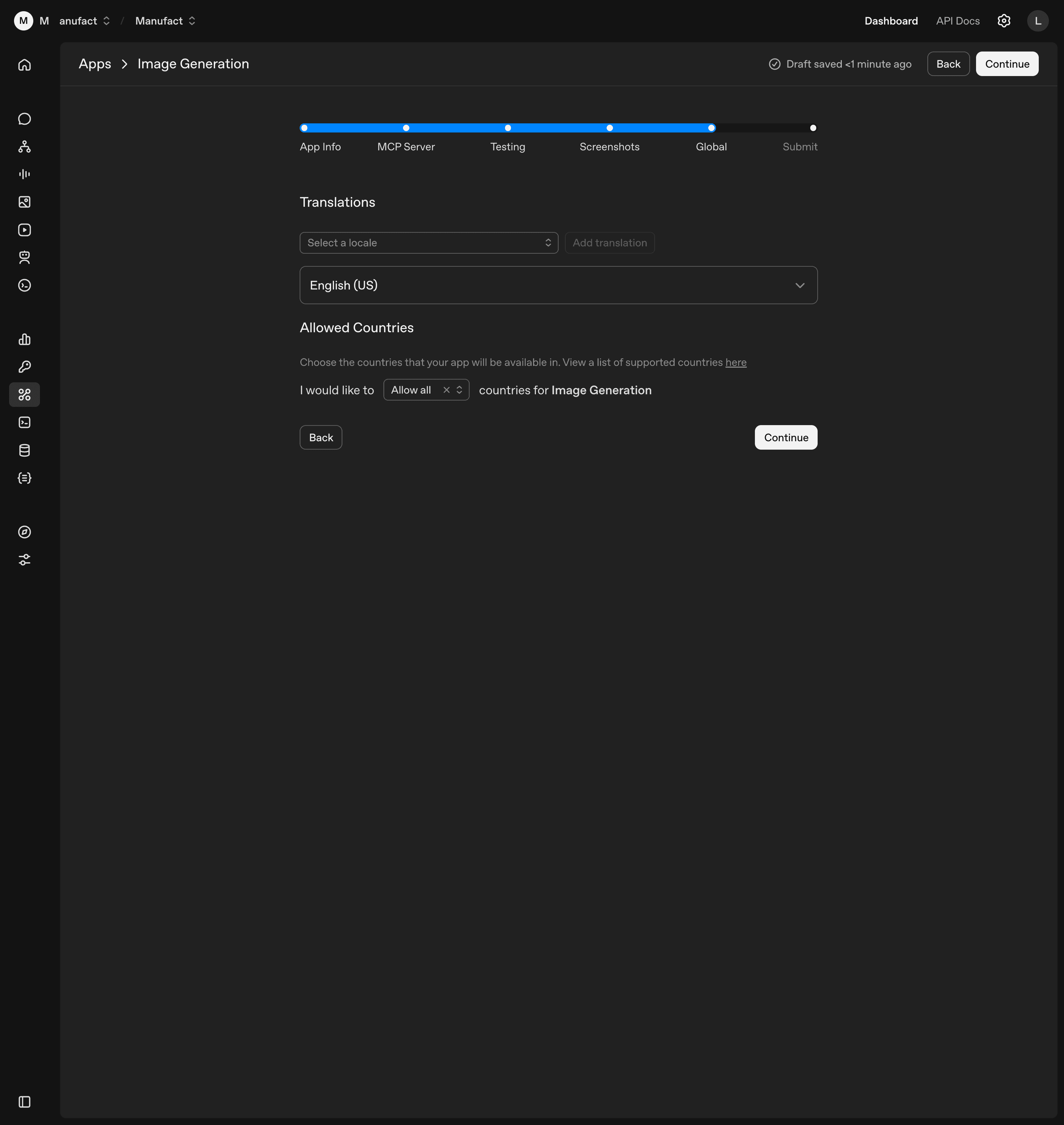
Task: Switch to the Dashboard menu item
Action: pos(891,20)
